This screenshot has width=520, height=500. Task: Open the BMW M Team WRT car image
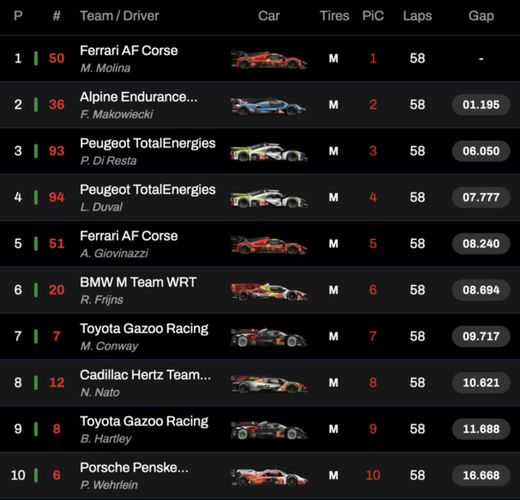(x=269, y=291)
